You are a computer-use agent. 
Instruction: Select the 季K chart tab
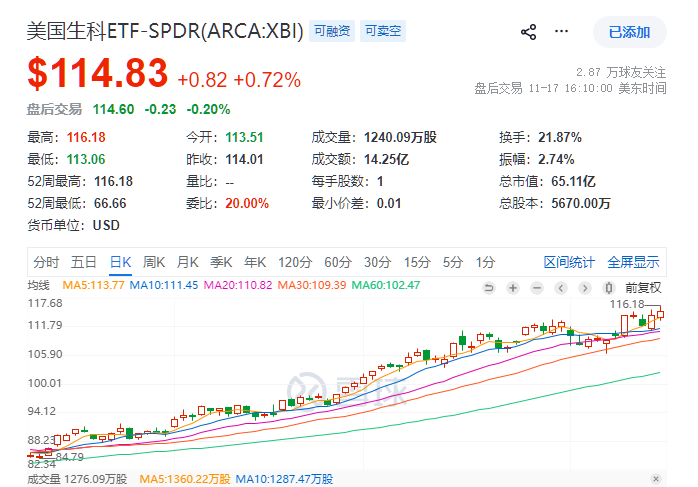tap(221, 262)
